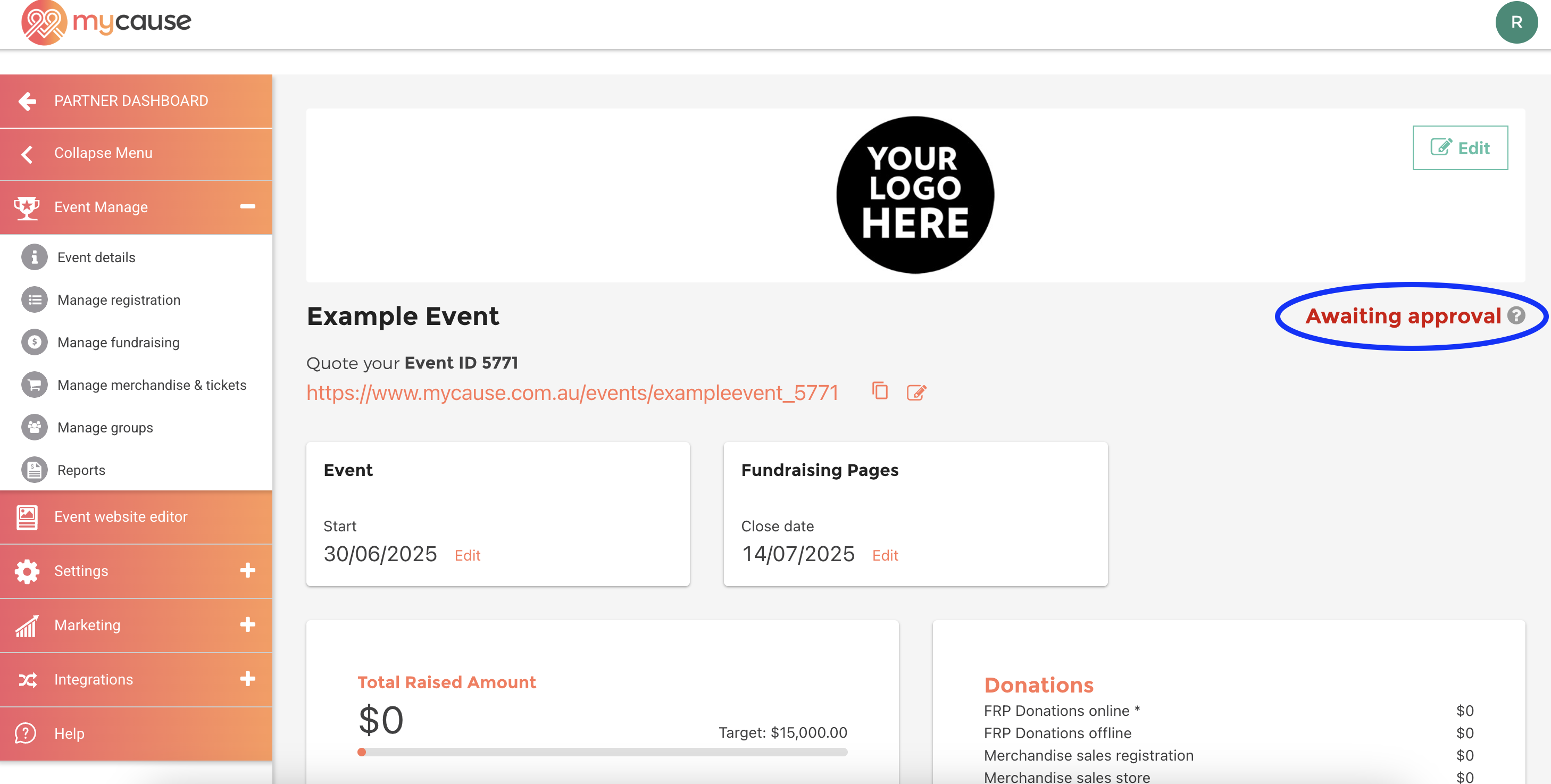Expand the Marketing section
Image resolution: width=1551 pixels, height=784 pixels.
[247, 625]
